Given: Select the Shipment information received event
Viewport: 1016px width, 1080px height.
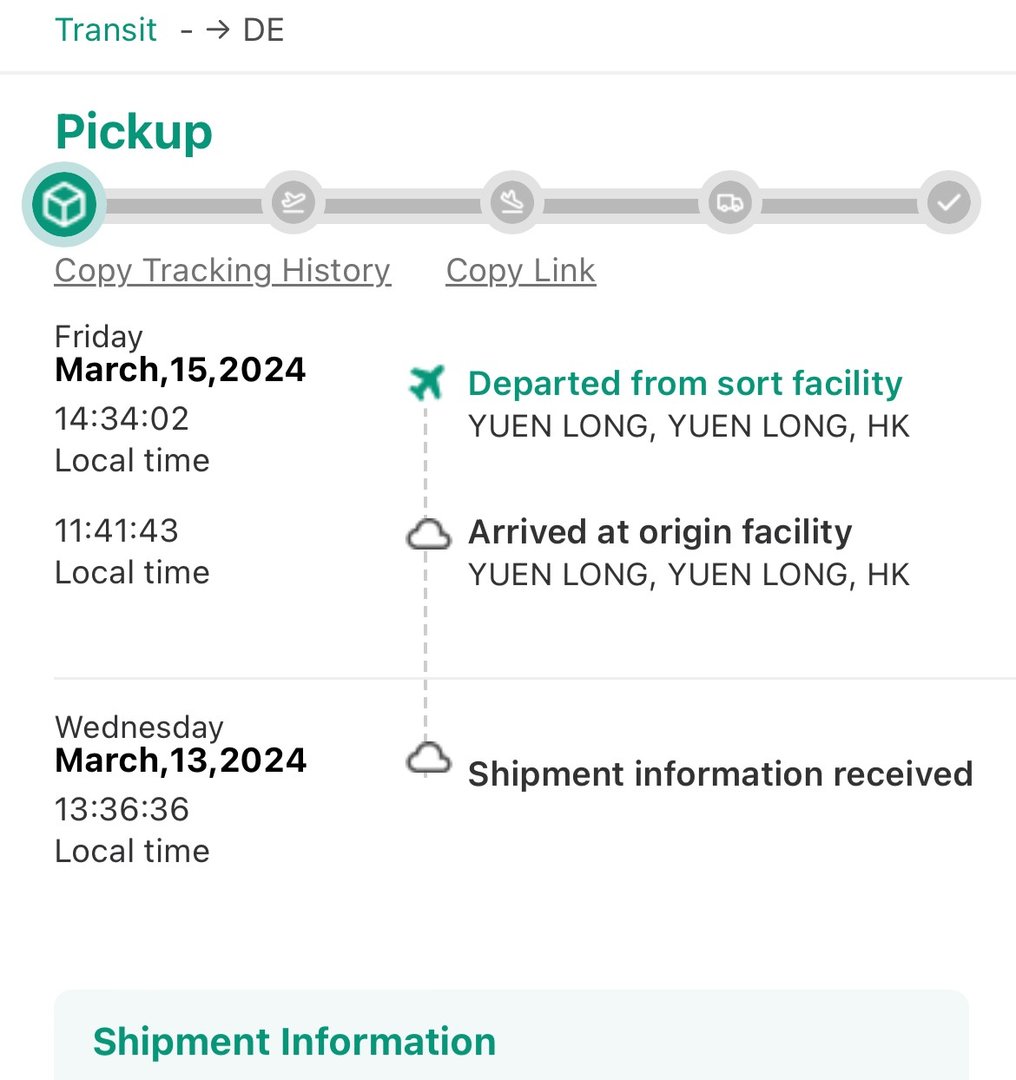Looking at the screenshot, I should (x=720, y=774).
